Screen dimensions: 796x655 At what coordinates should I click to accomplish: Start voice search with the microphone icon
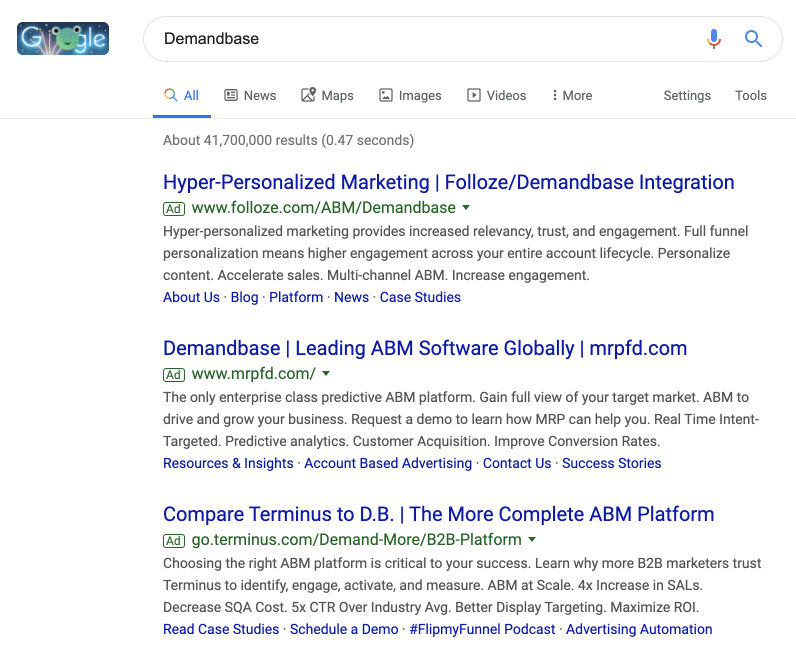coord(714,39)
